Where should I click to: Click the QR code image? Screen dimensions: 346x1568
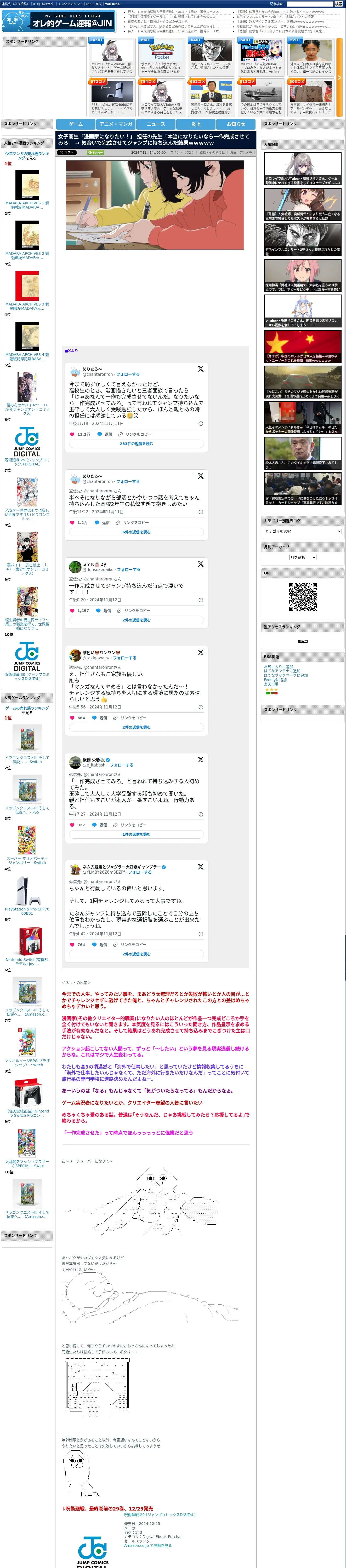click(x=303, y=597)
